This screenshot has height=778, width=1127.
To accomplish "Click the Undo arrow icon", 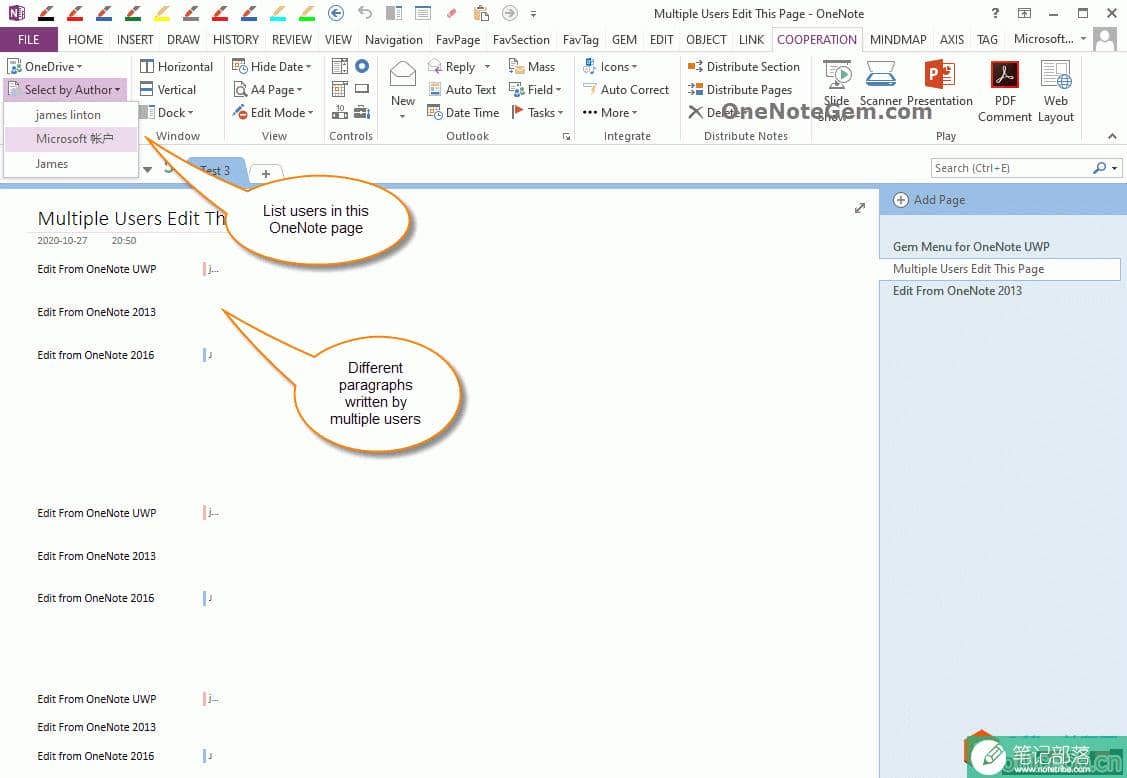I will 365,13.
